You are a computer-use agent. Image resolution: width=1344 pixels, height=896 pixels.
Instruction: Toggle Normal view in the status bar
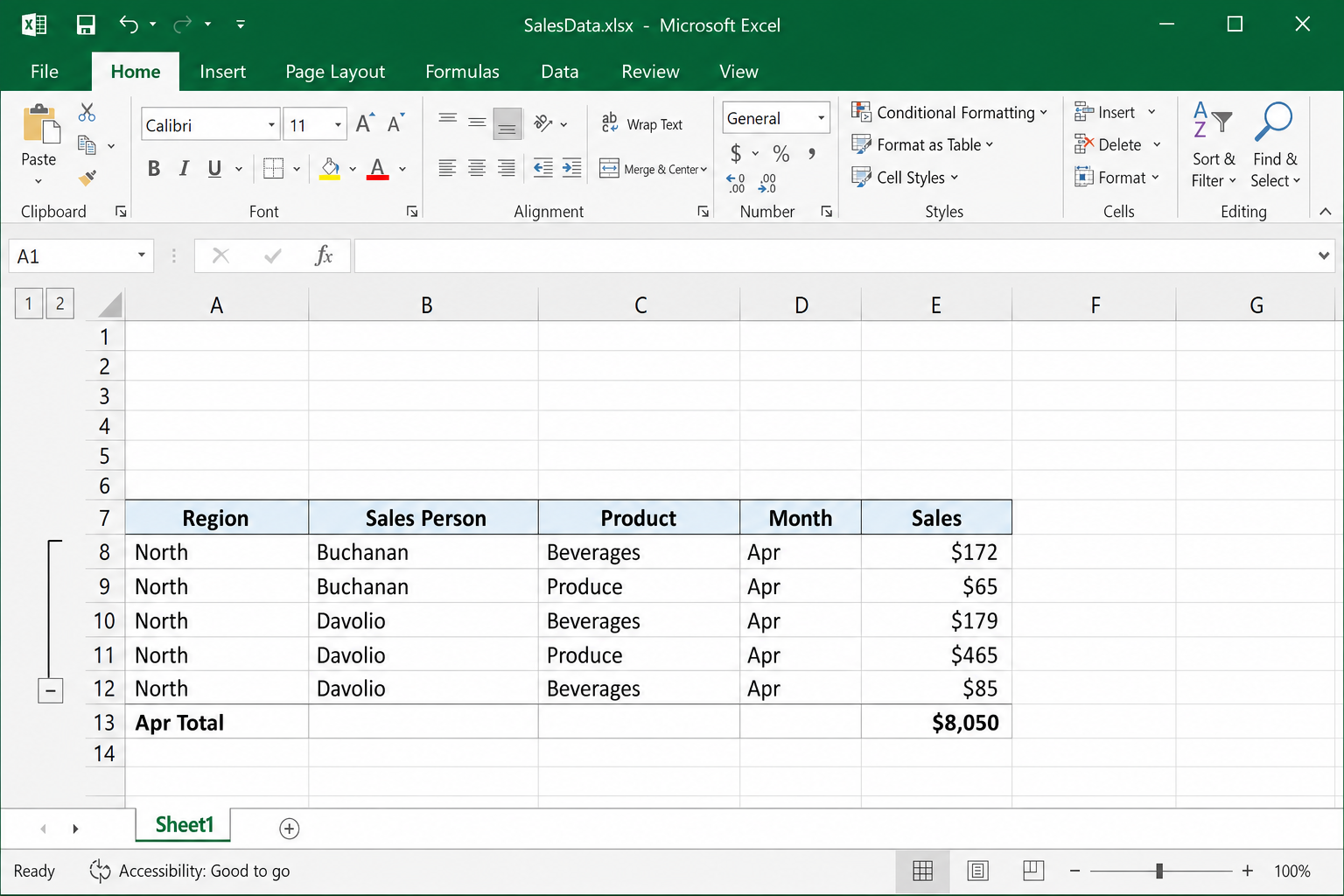pos(923,871)
